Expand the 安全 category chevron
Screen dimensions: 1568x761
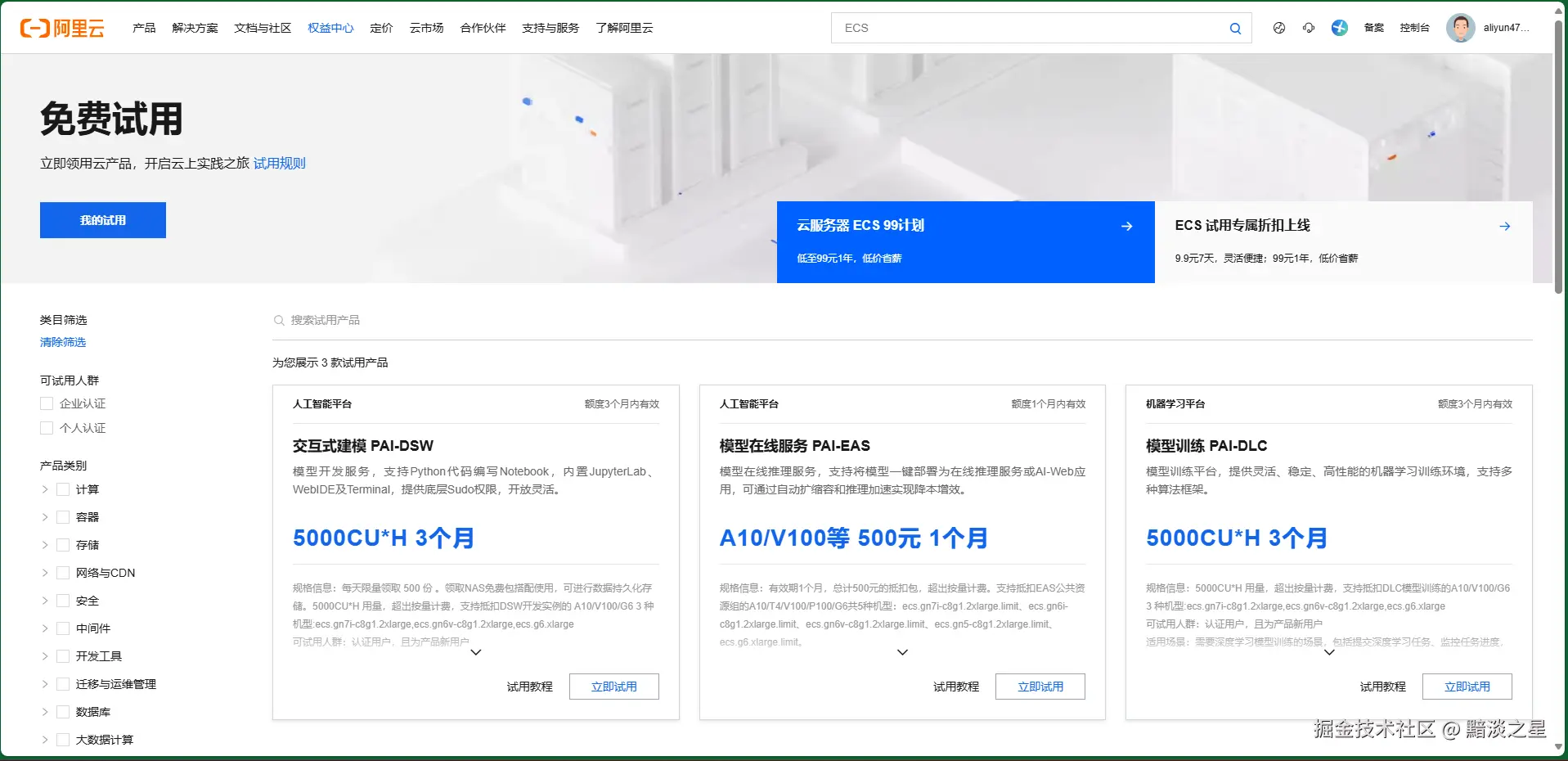(x=45, y=601)
